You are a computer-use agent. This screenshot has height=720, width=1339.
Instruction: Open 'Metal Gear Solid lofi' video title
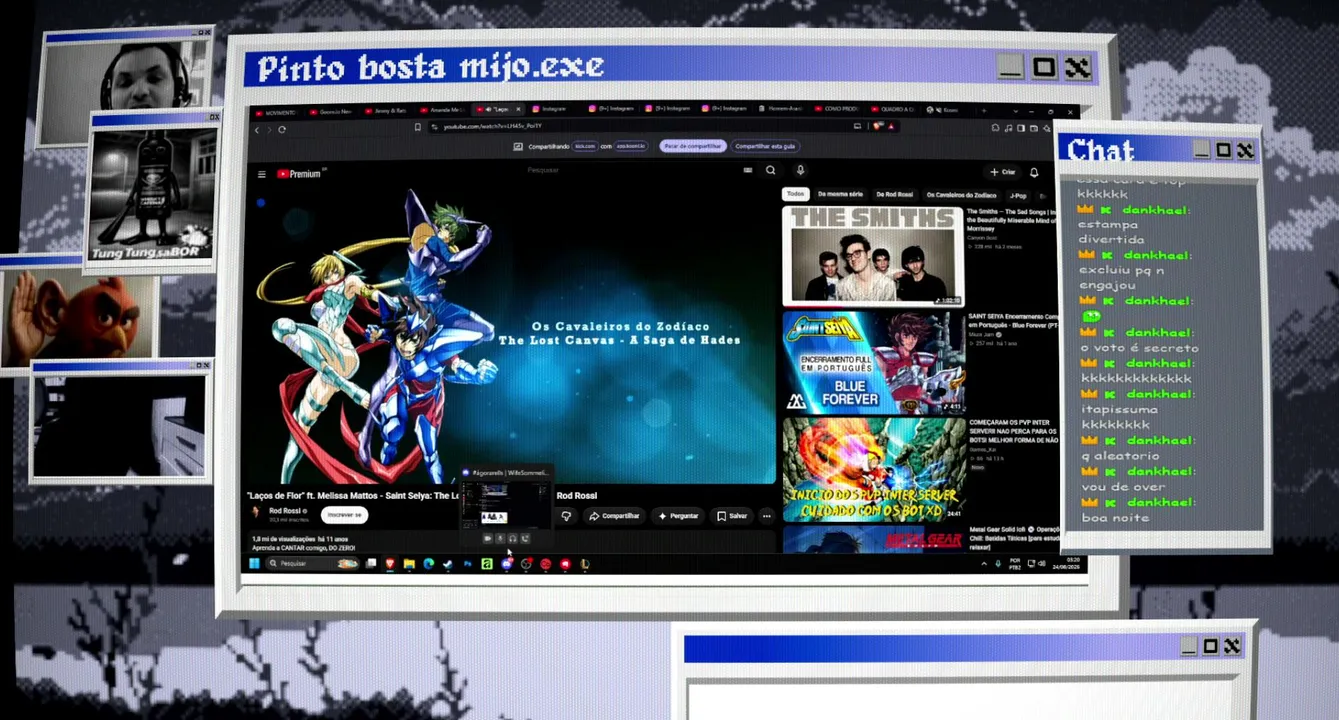click(1014, 538)
